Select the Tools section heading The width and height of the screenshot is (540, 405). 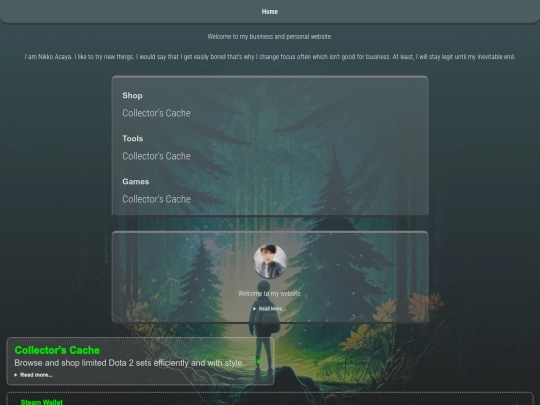click(133, 138)
